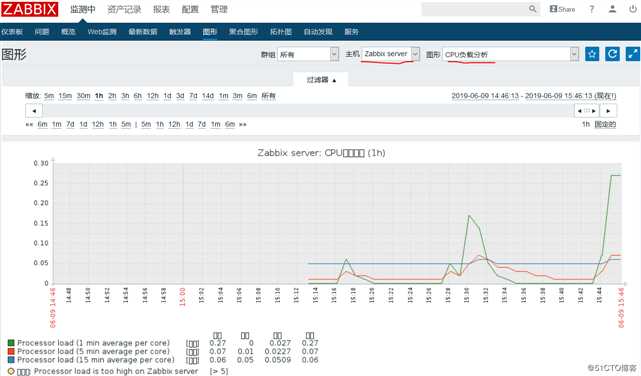Go to 仪表板 submenu
641x376 pixels.
pyautogui.click(x=12, y=31)
